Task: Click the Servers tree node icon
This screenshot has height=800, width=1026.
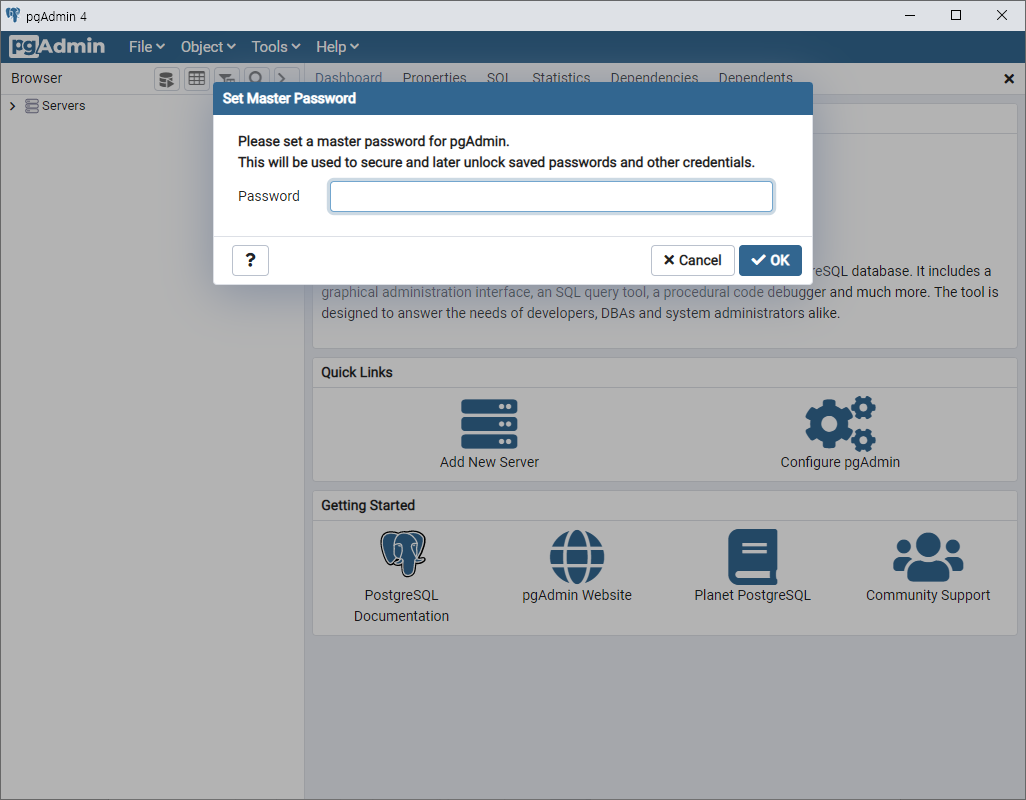Action: coord(31,106)
